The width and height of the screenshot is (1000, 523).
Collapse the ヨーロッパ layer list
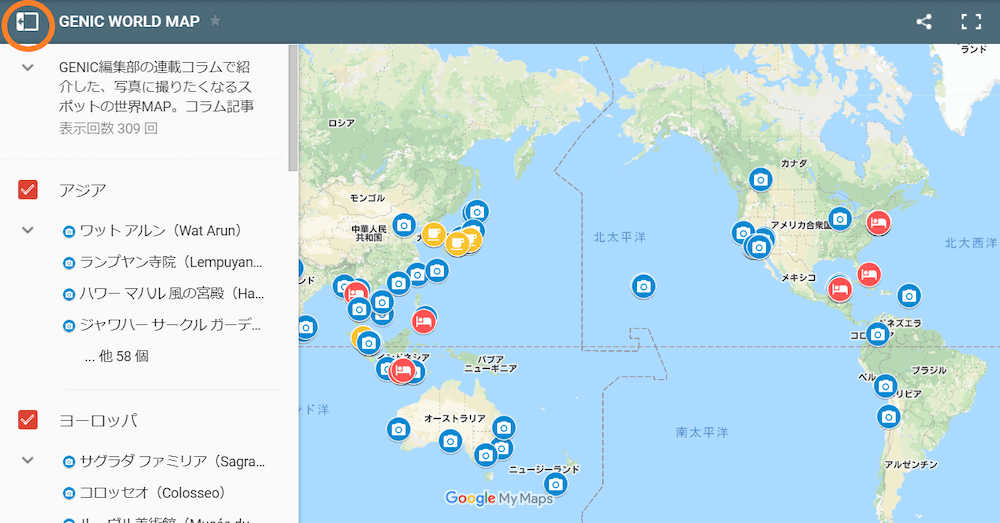point(28,461)
